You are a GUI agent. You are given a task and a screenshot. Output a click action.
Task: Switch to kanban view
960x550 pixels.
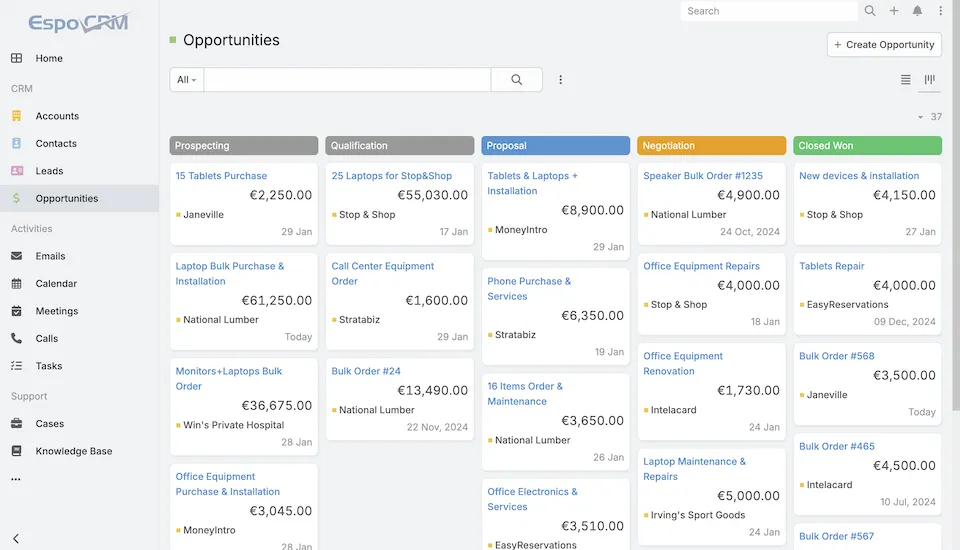click(x=930, y=80)
